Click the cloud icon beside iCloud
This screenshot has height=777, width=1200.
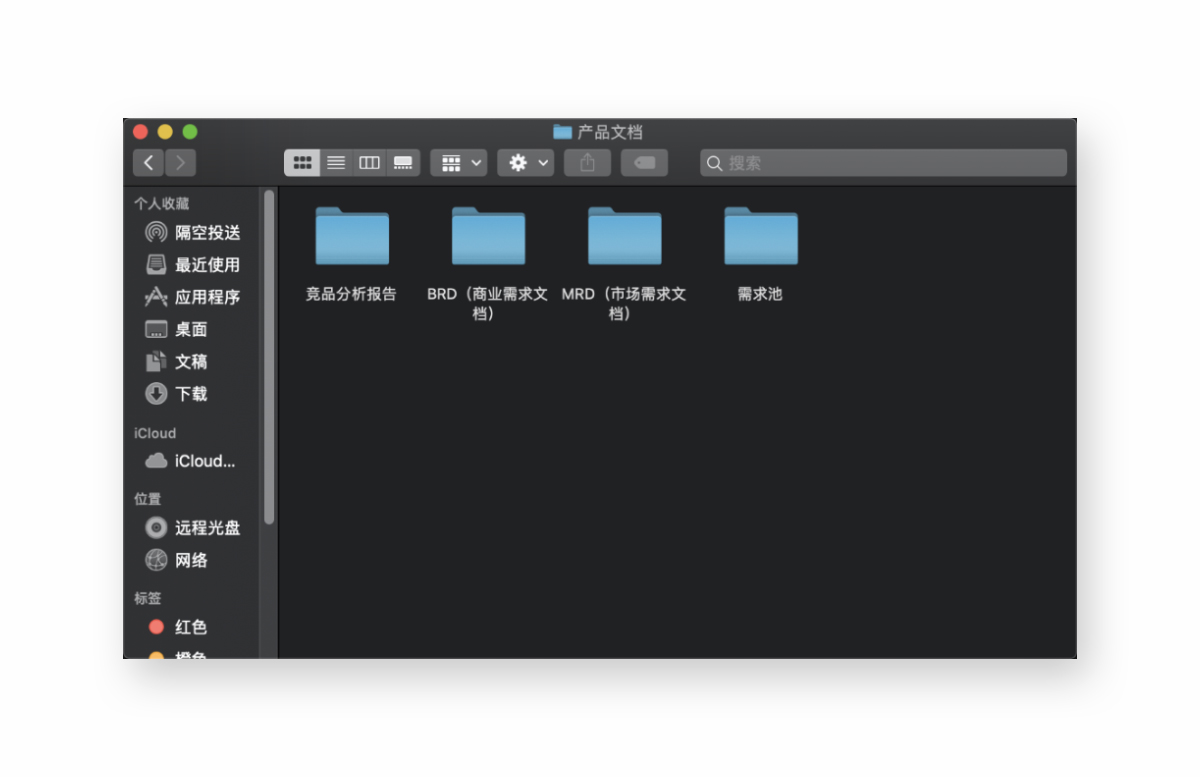click(x=156, y=461)
